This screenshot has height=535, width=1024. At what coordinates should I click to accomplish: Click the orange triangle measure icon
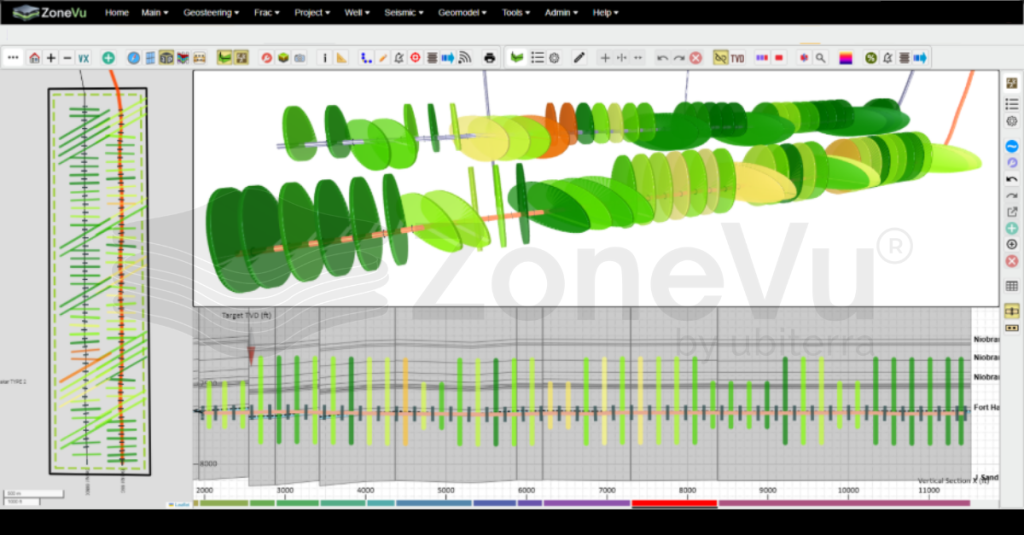[342, 58]
